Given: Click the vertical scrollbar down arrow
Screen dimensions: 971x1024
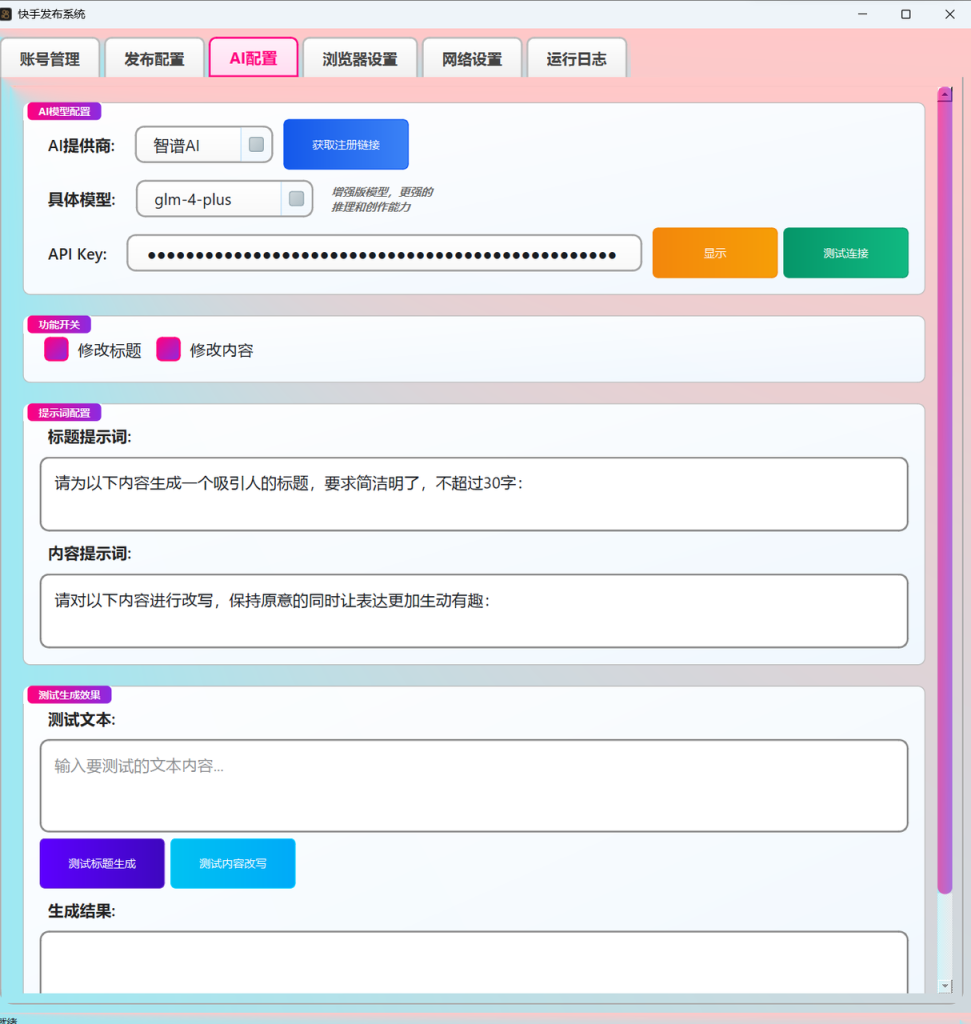Looking at the screenshot, I should (945, 985).
